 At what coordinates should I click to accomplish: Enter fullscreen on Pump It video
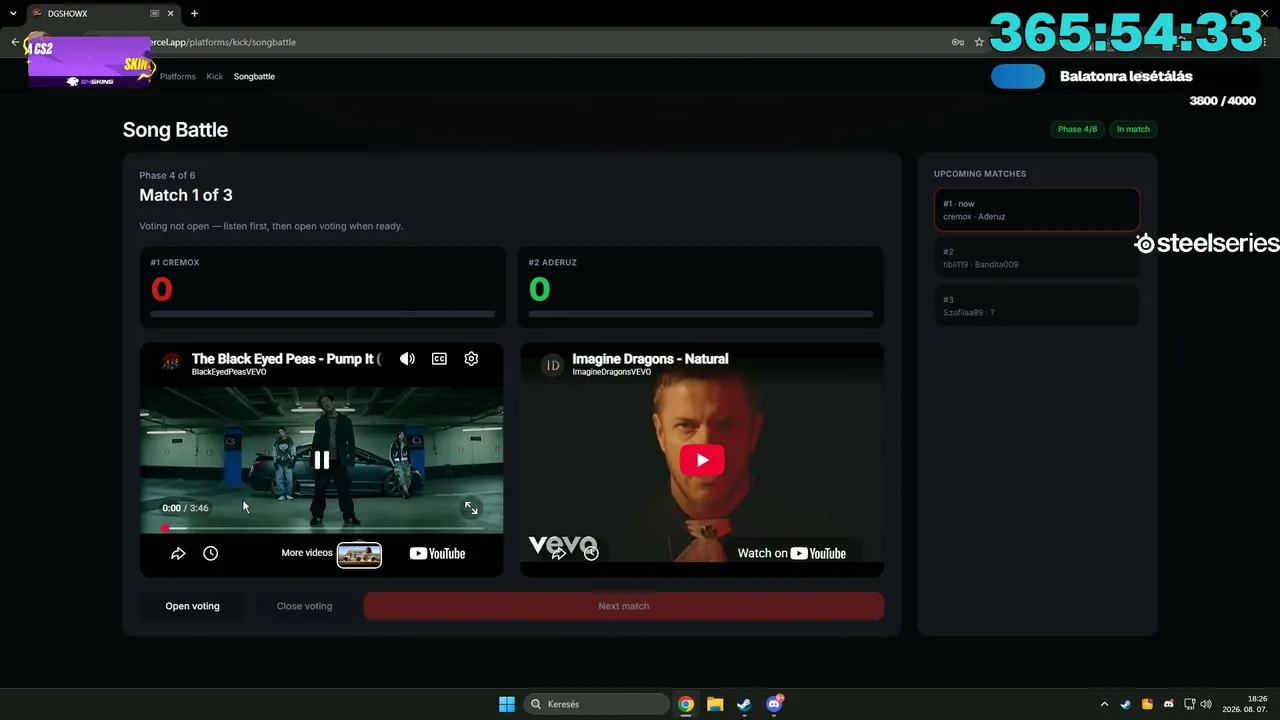pyautogui.click(x=471, y=508)
